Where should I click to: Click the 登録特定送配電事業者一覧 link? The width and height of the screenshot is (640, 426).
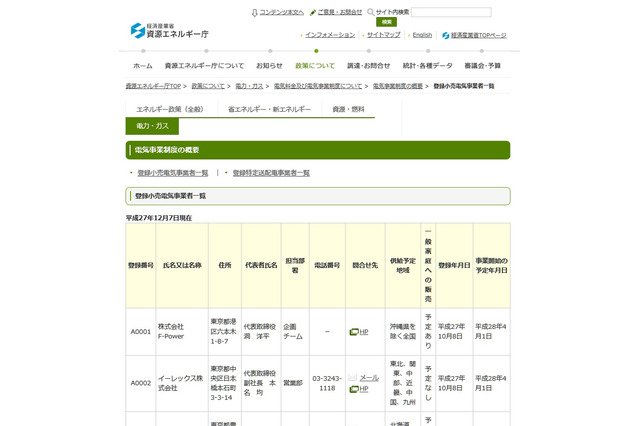point(271,173)
